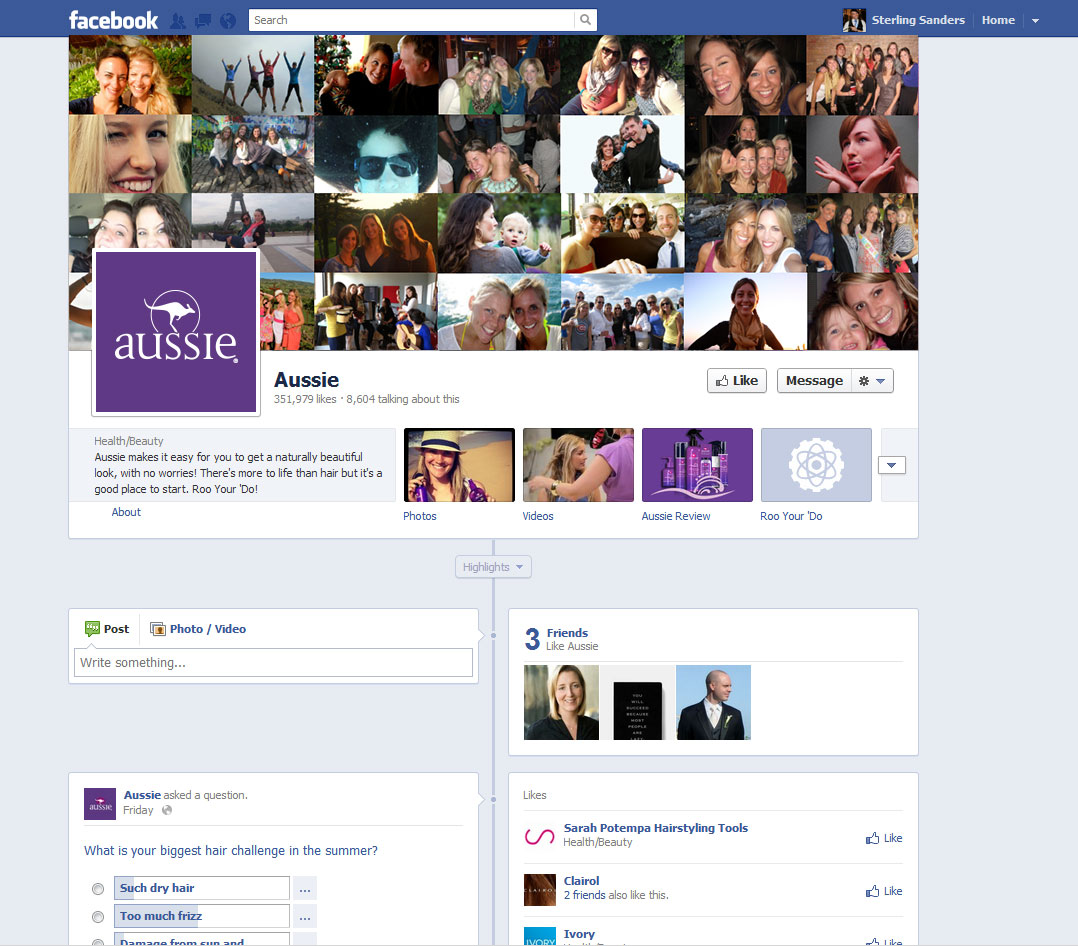Click the 'Such dry hair' answer option
Image resolution: width=1078 pixels, height=946 pixels.
click(201, 888)
